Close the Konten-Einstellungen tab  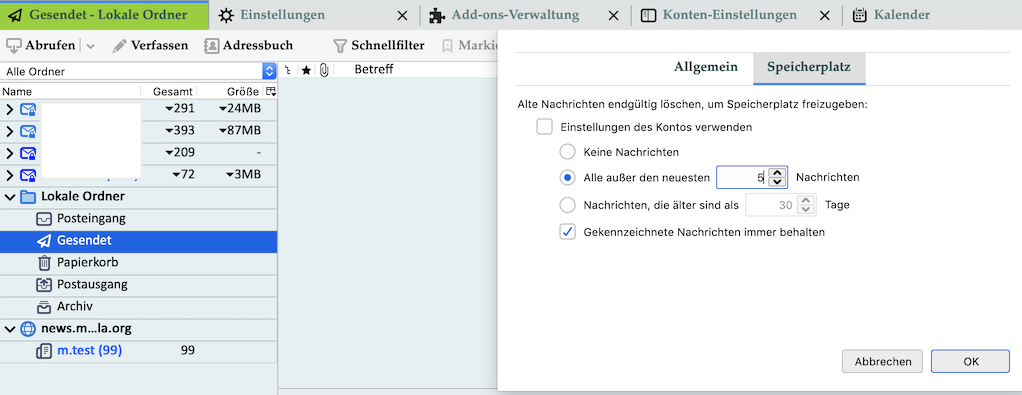825,16
